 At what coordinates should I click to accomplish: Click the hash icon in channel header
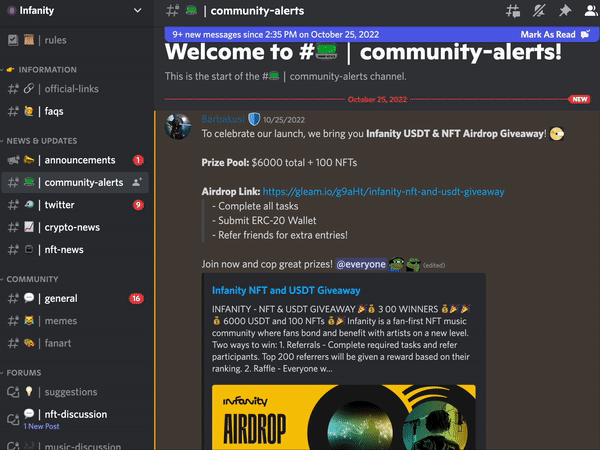point(172,11)
